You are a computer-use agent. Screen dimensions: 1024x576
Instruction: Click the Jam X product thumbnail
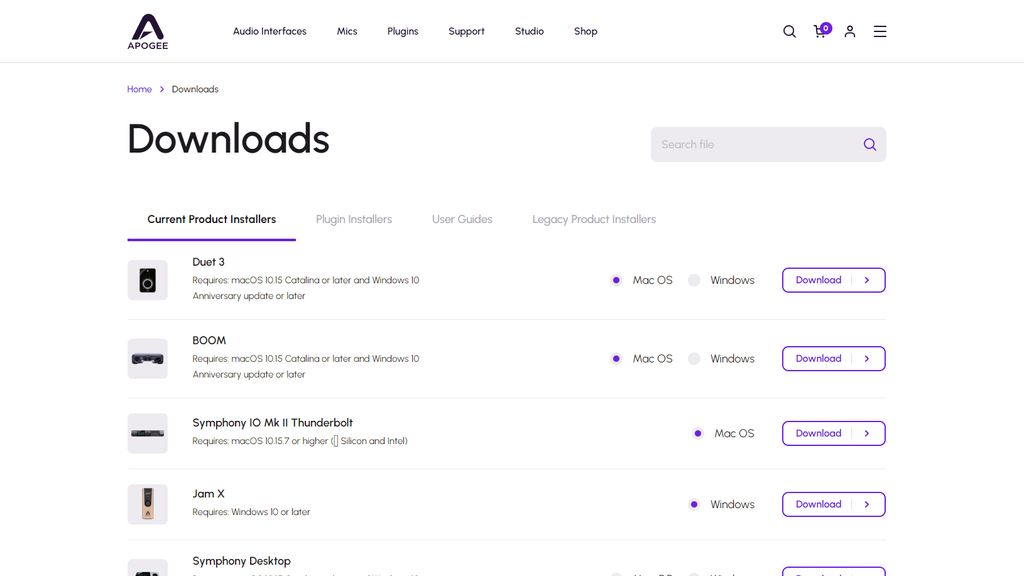click(x=147, y=504)
